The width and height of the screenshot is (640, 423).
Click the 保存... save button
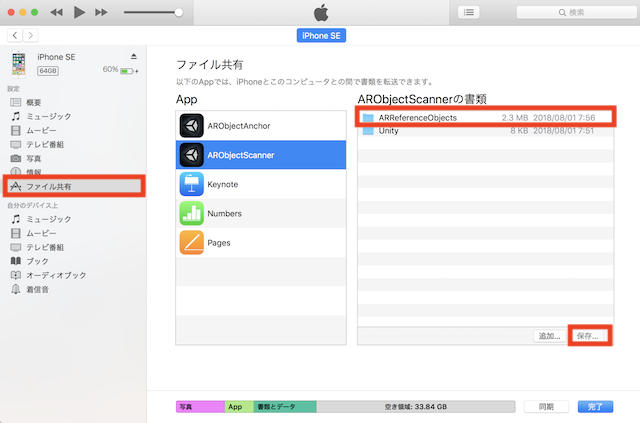pyautogui.click(x=588, y=336)
